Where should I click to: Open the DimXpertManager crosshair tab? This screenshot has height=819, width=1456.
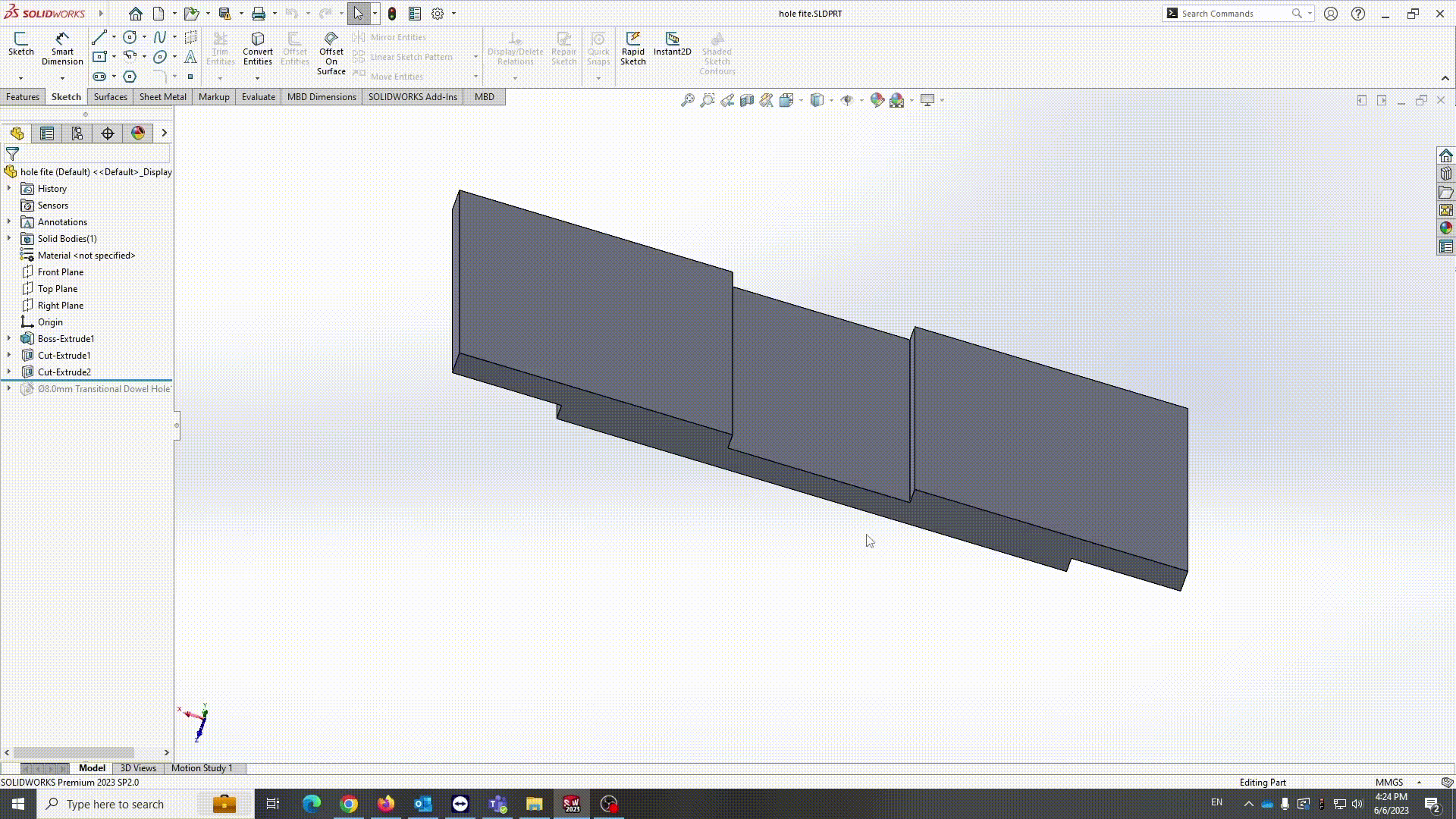[x=108, y=133]
